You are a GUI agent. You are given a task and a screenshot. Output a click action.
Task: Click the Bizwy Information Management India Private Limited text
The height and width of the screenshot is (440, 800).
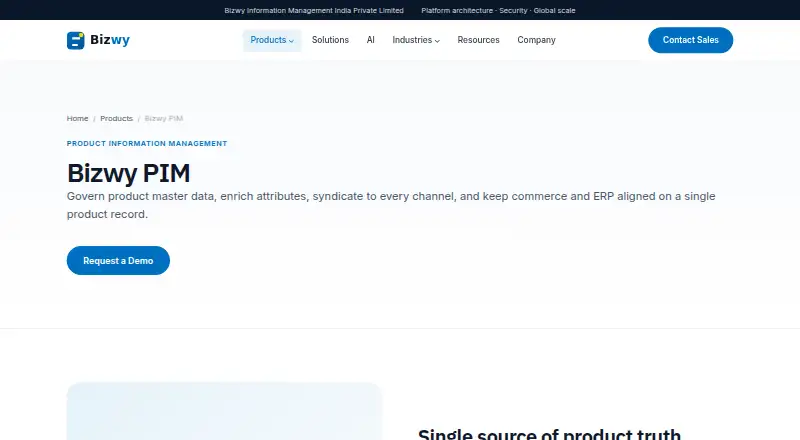click(314, 10)
